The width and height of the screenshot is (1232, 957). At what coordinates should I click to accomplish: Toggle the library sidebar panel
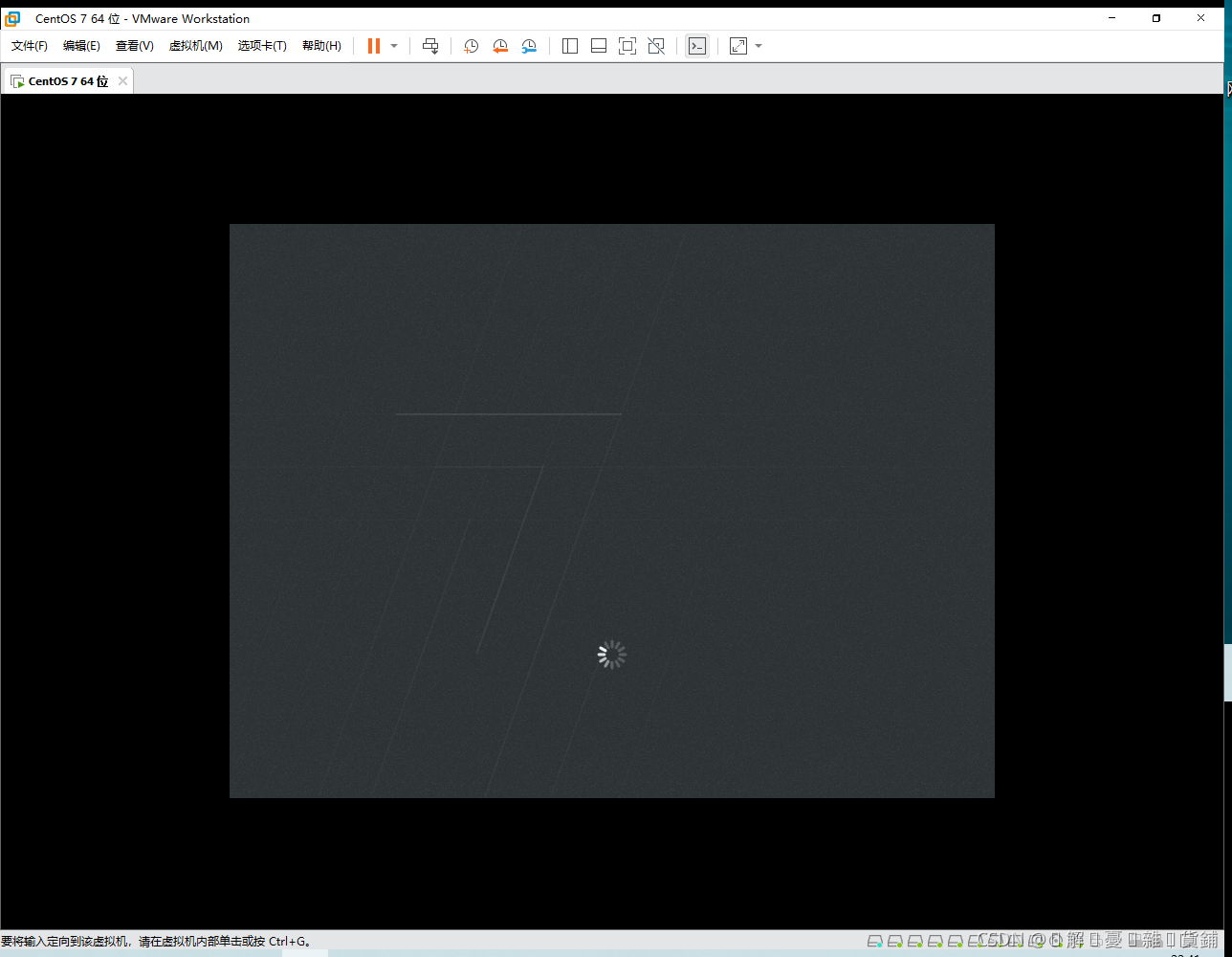570,46
